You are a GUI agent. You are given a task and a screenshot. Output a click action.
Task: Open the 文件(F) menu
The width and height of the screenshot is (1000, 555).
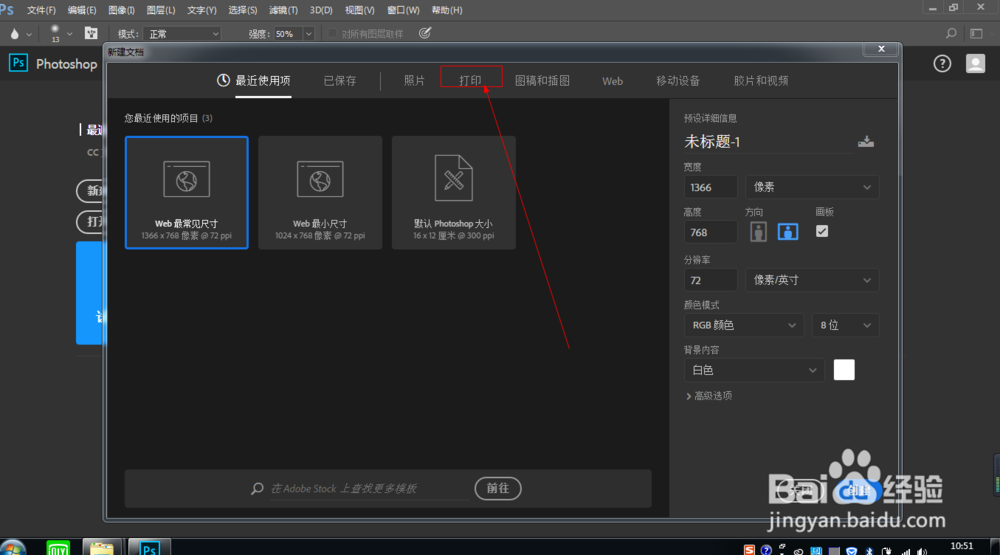point(41,10)
